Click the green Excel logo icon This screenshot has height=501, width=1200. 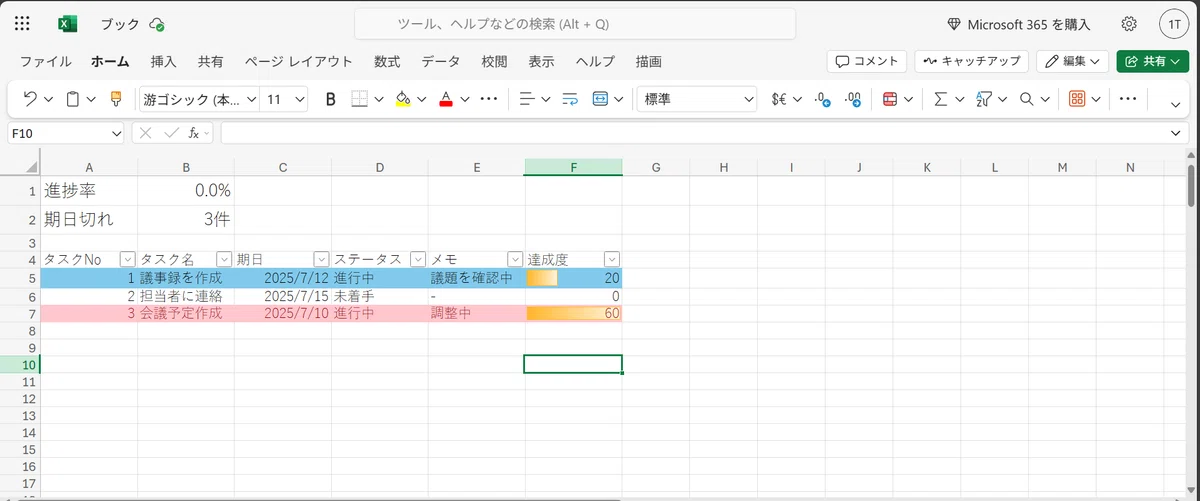click(68, 24)
